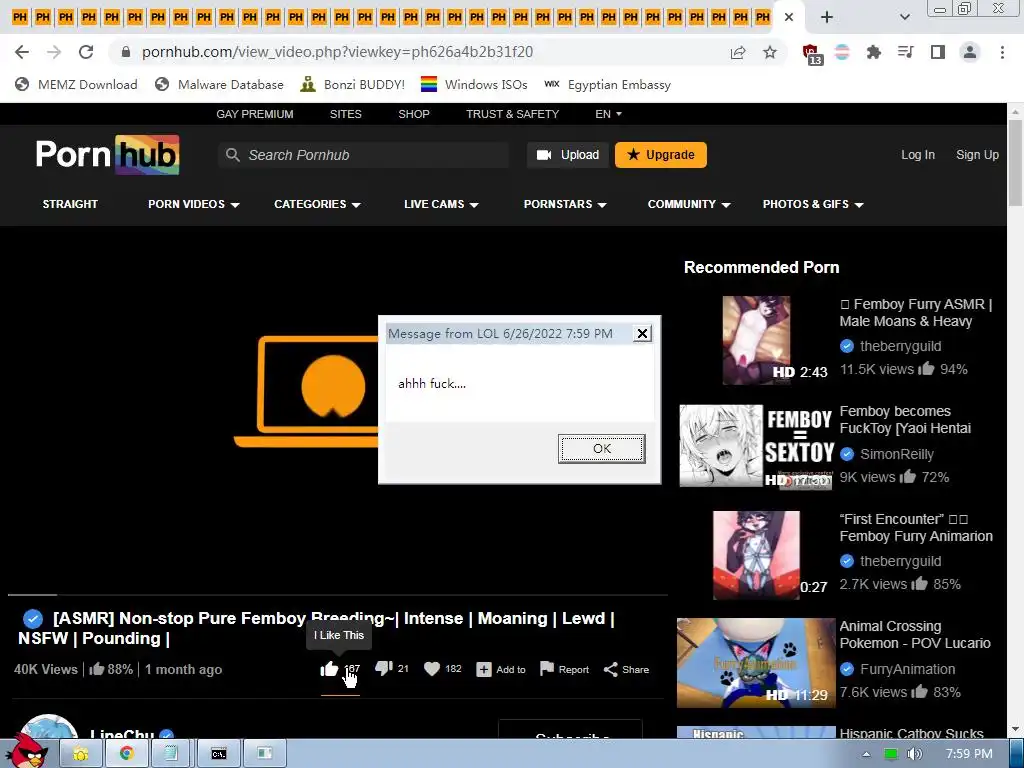Open the Bonzi BUDDY! bookmark
The image size is (1024, 768).
click(x=353, y=84)
